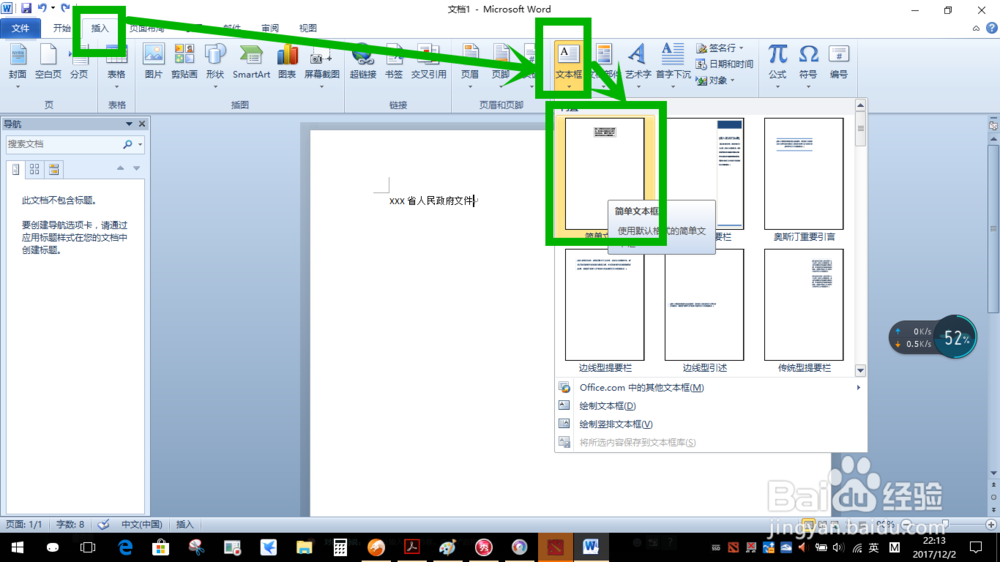This screenshot has height=562, width=1000.
Task: Undo the last action
Action: (42, 8)
